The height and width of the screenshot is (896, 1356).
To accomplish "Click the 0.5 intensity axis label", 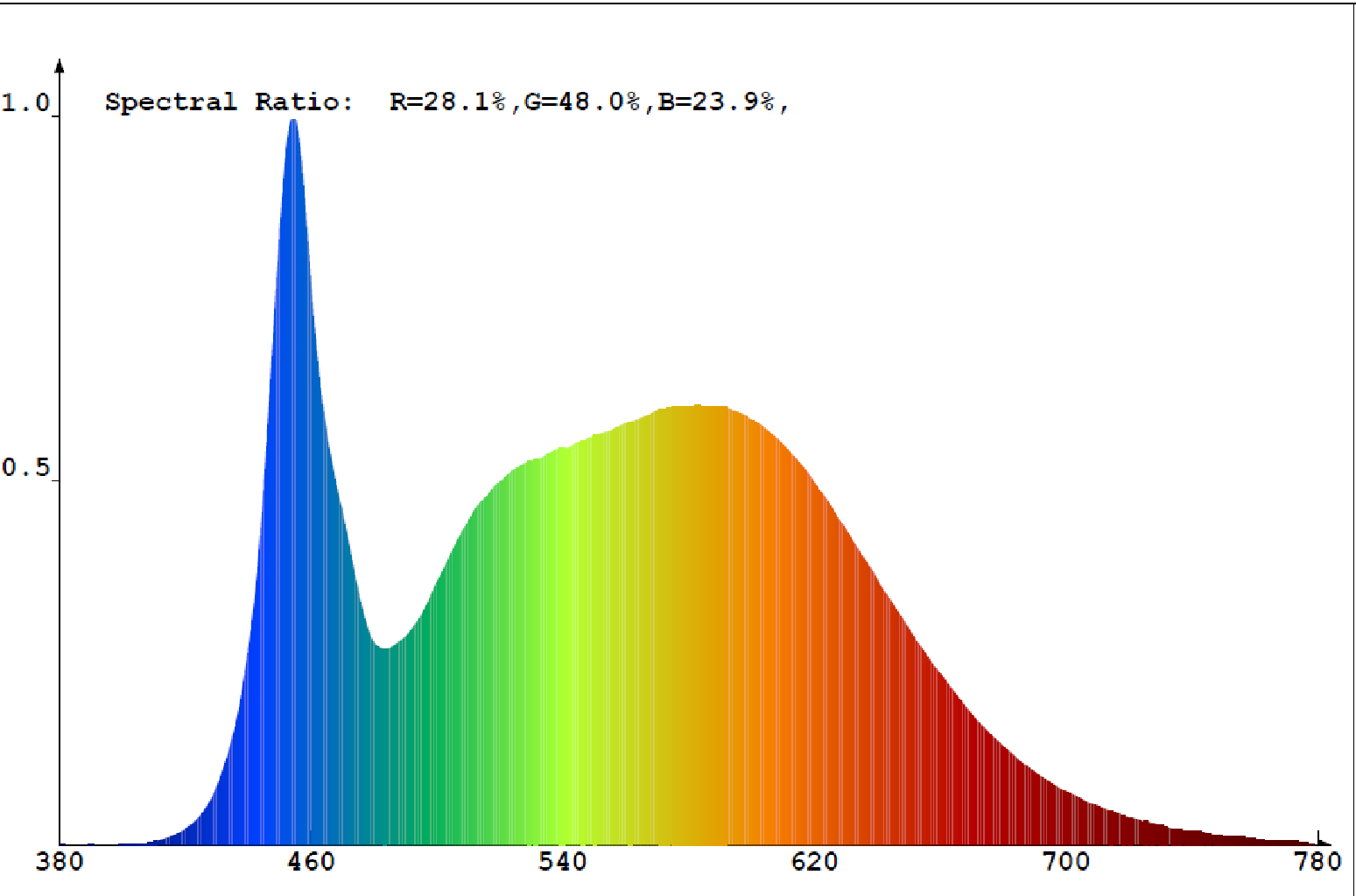I will pos(25,467).
